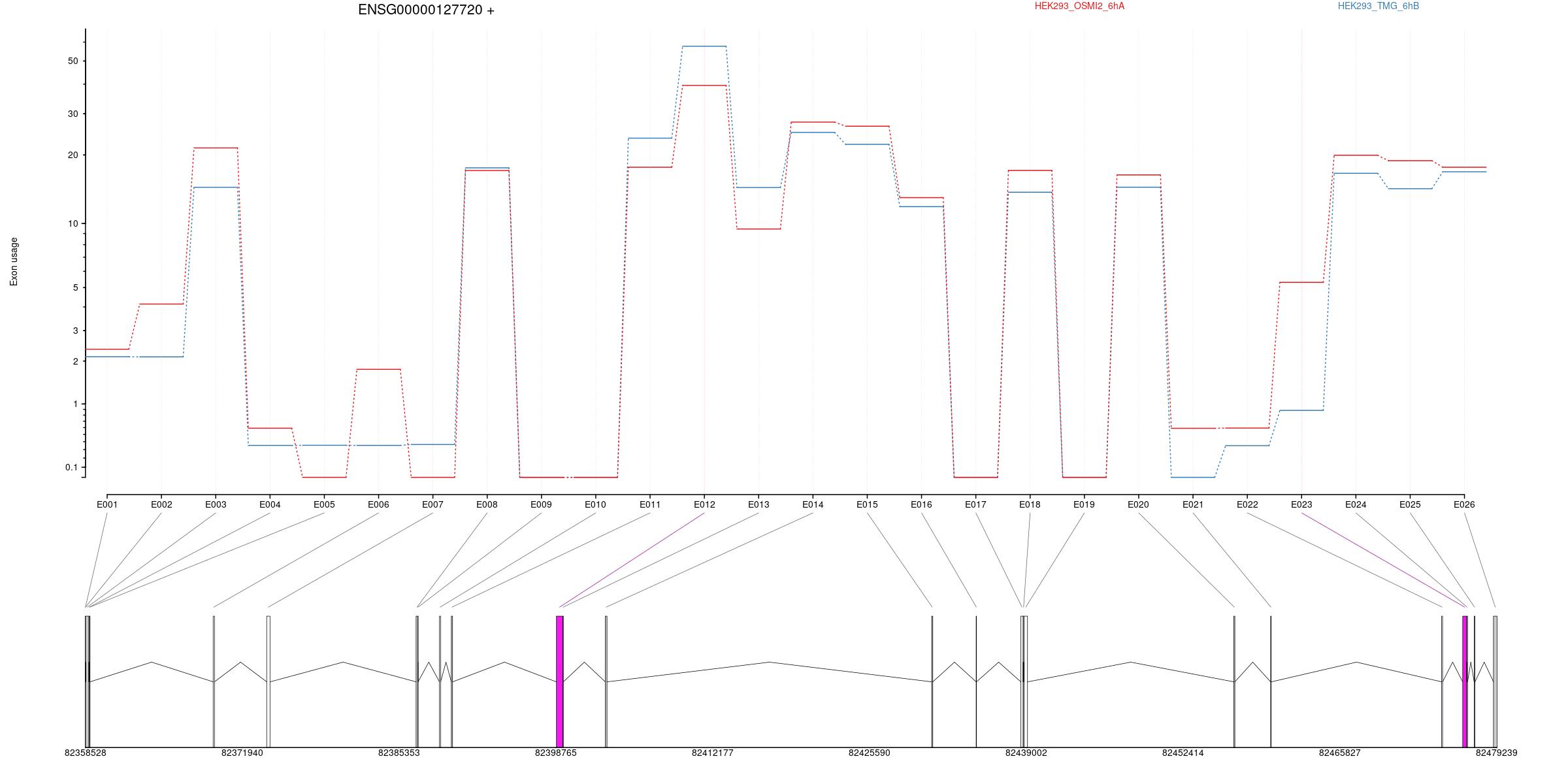
Task: Click exon label E004
Action: pos(270,504)
